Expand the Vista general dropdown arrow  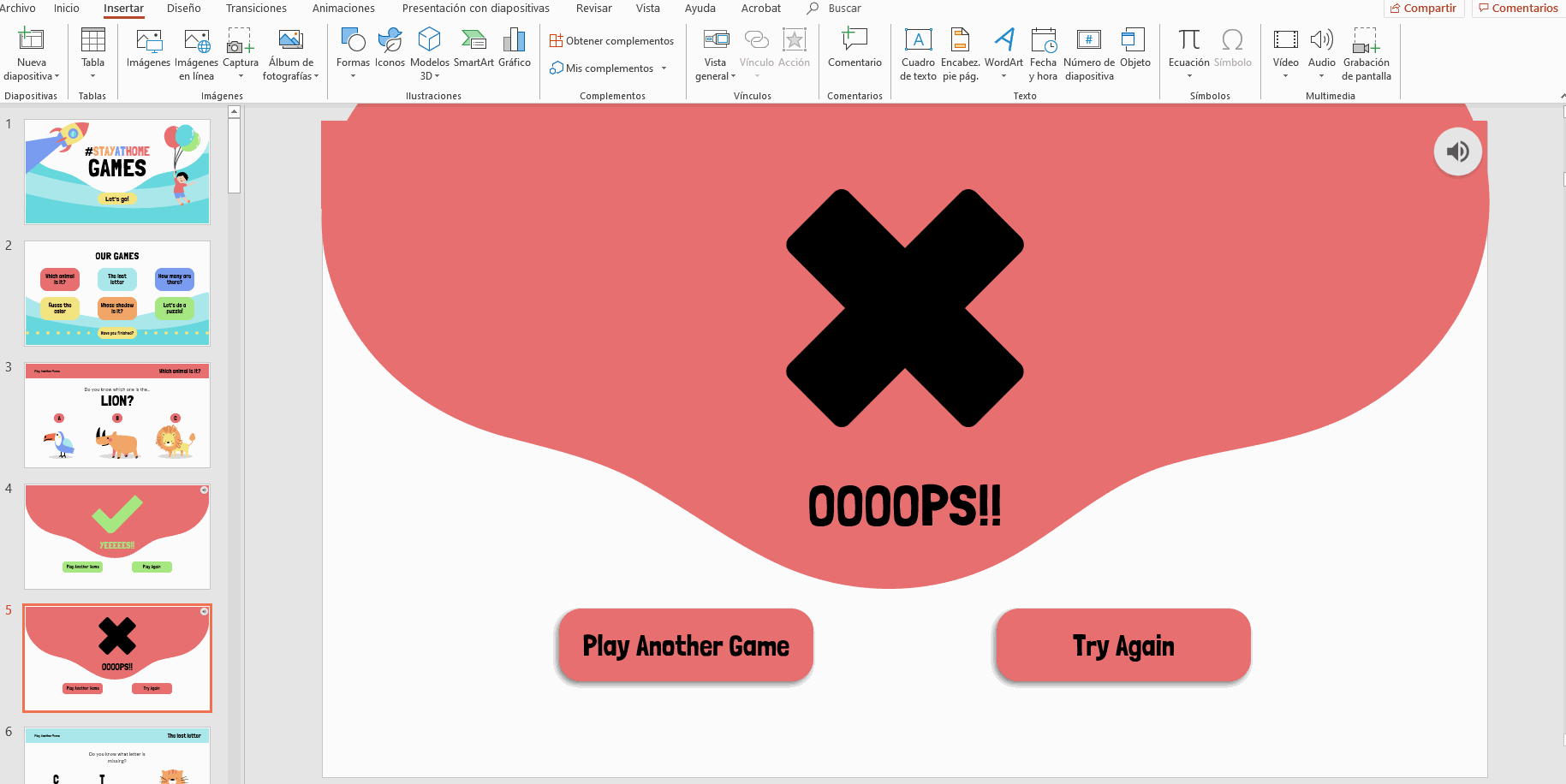tap(733, 76)
